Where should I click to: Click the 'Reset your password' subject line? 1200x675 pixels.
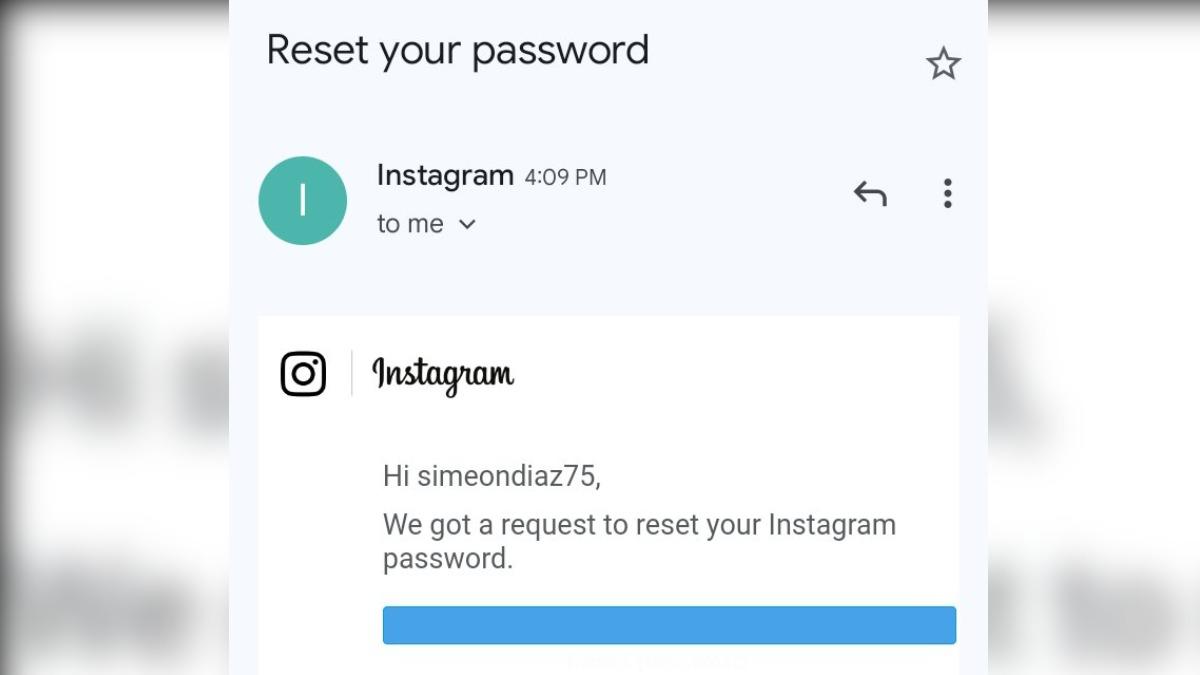click(x=458, y=50)
